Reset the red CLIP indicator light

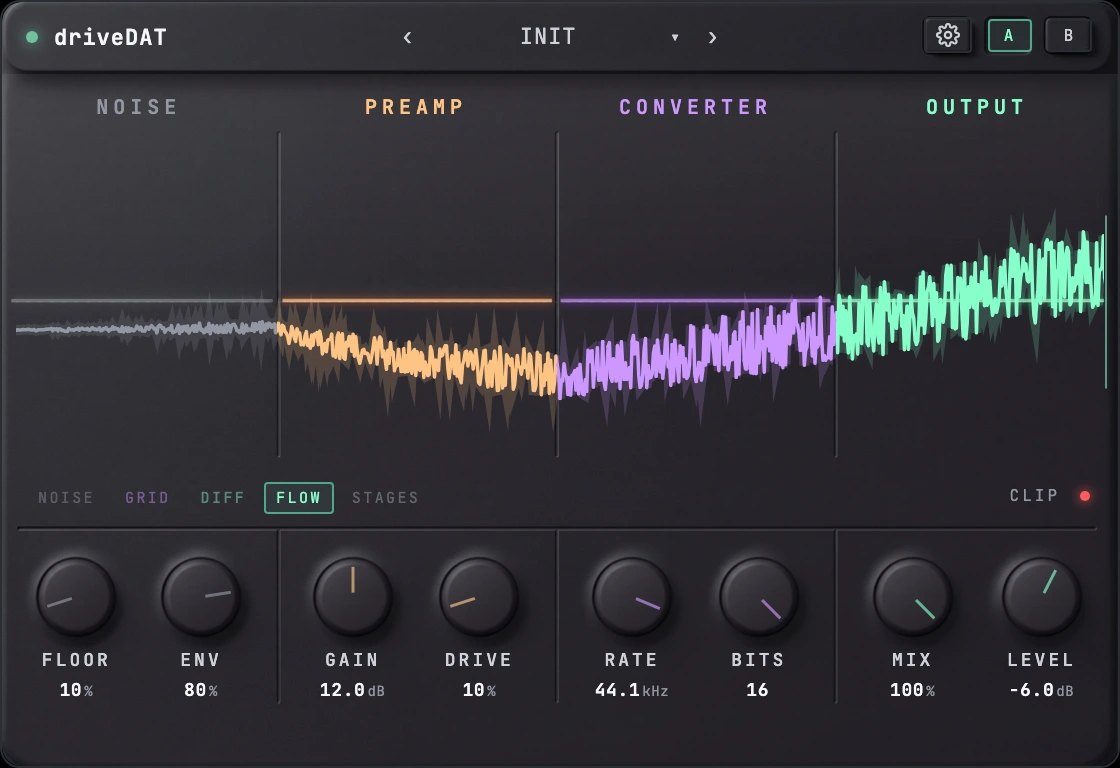pyautogui.click(x=1085, y=496)
